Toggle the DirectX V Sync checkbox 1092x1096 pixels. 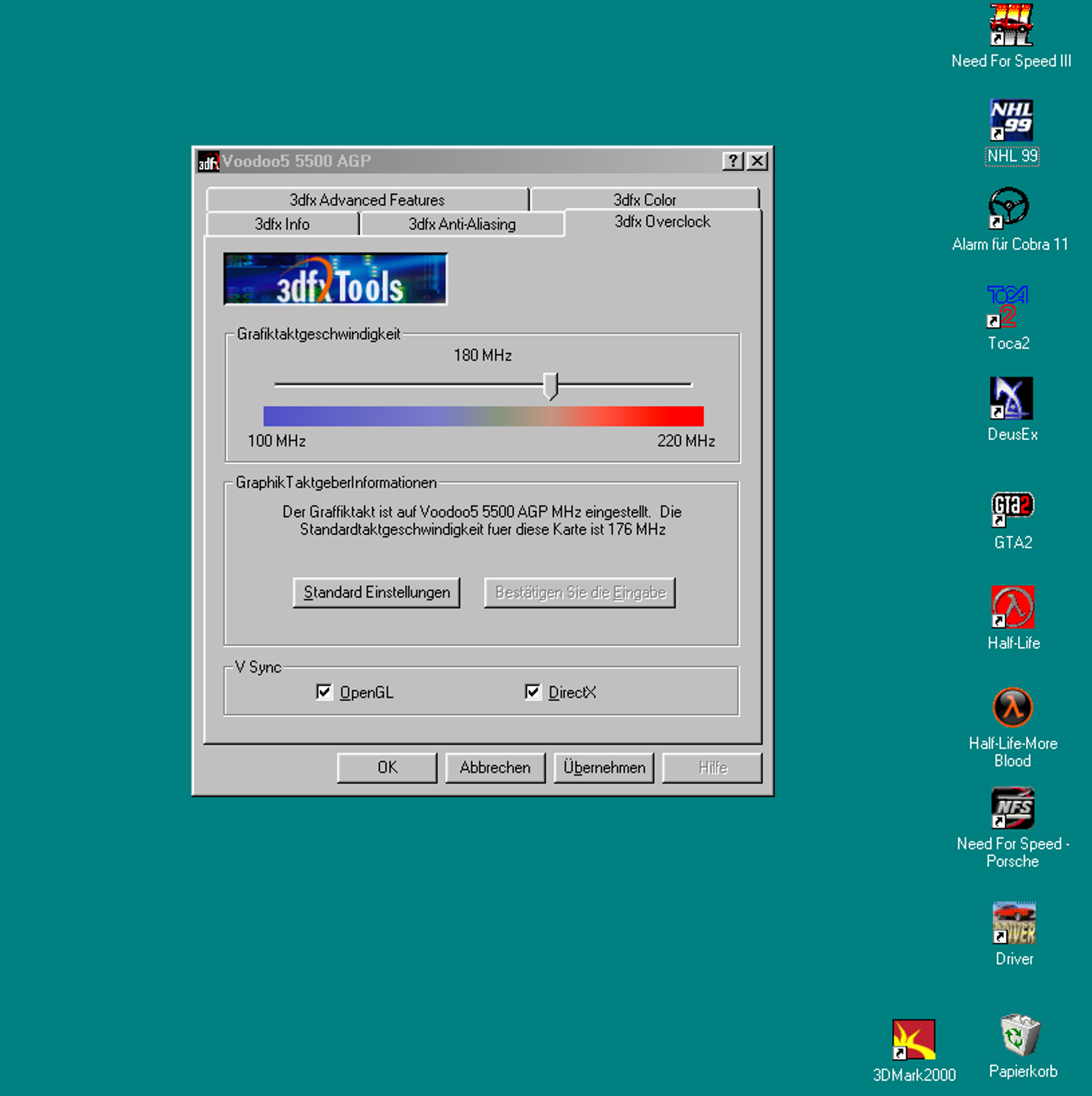[x=532, y=692]
